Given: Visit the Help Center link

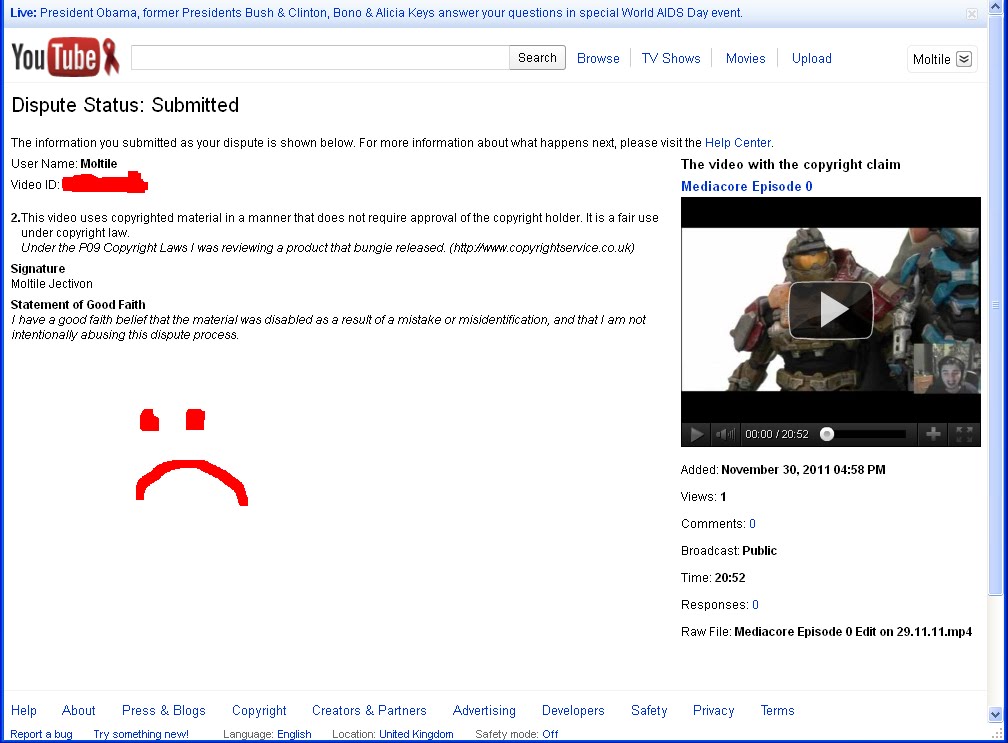Looking at the screenshot, I should (x=737, y=143).
